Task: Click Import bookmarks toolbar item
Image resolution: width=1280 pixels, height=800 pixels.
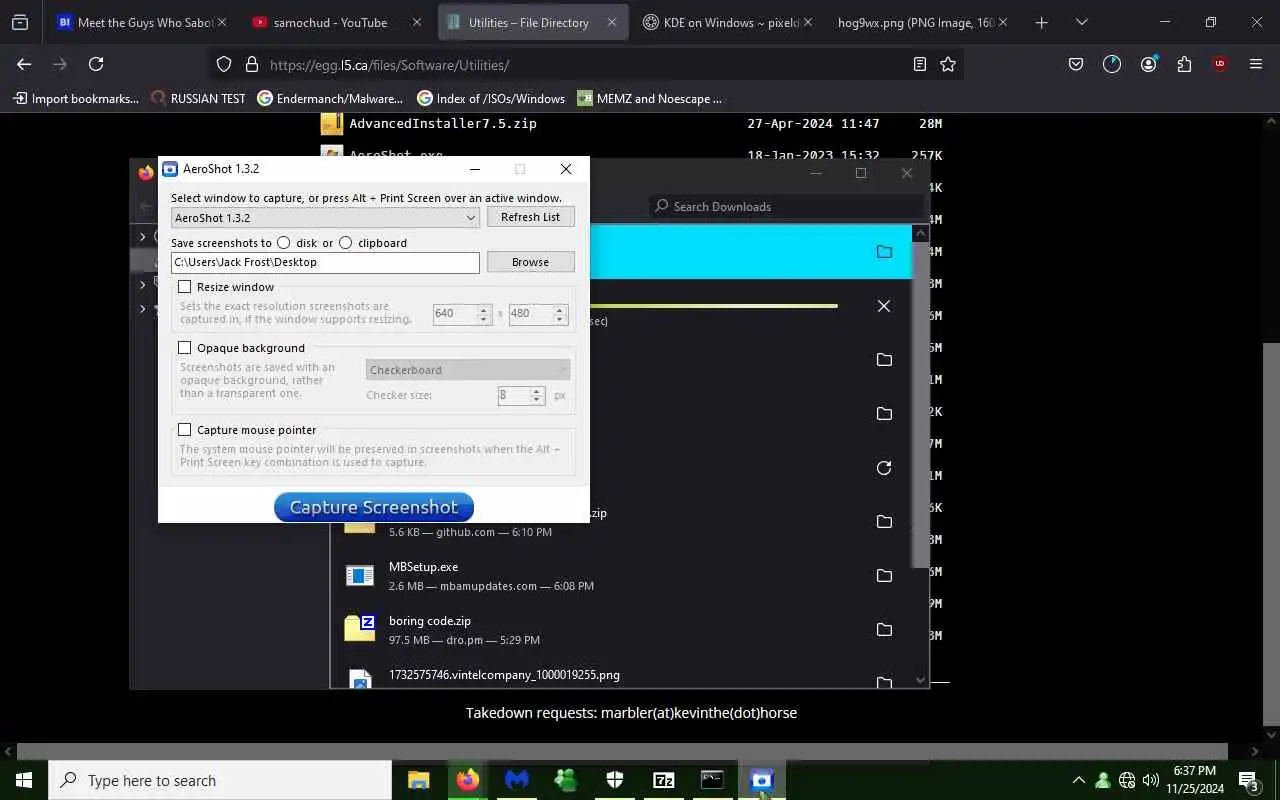Action: click(76, 98)
